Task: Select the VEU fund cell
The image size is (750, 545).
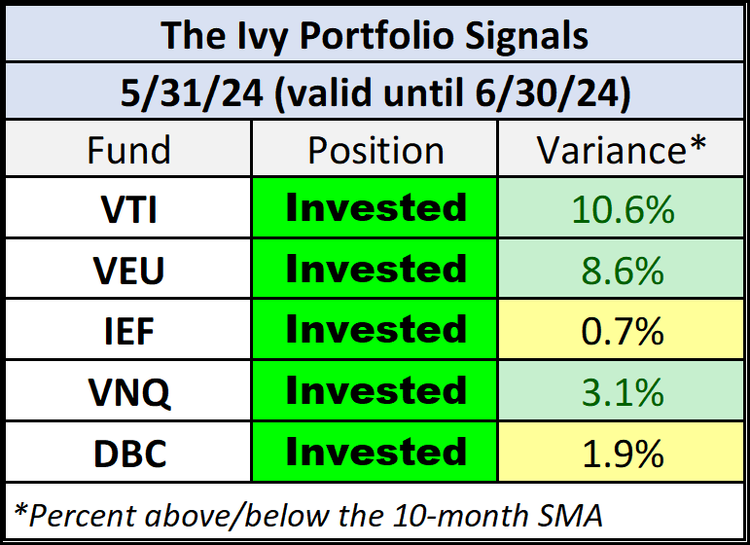Action: [x=129, y=270]
